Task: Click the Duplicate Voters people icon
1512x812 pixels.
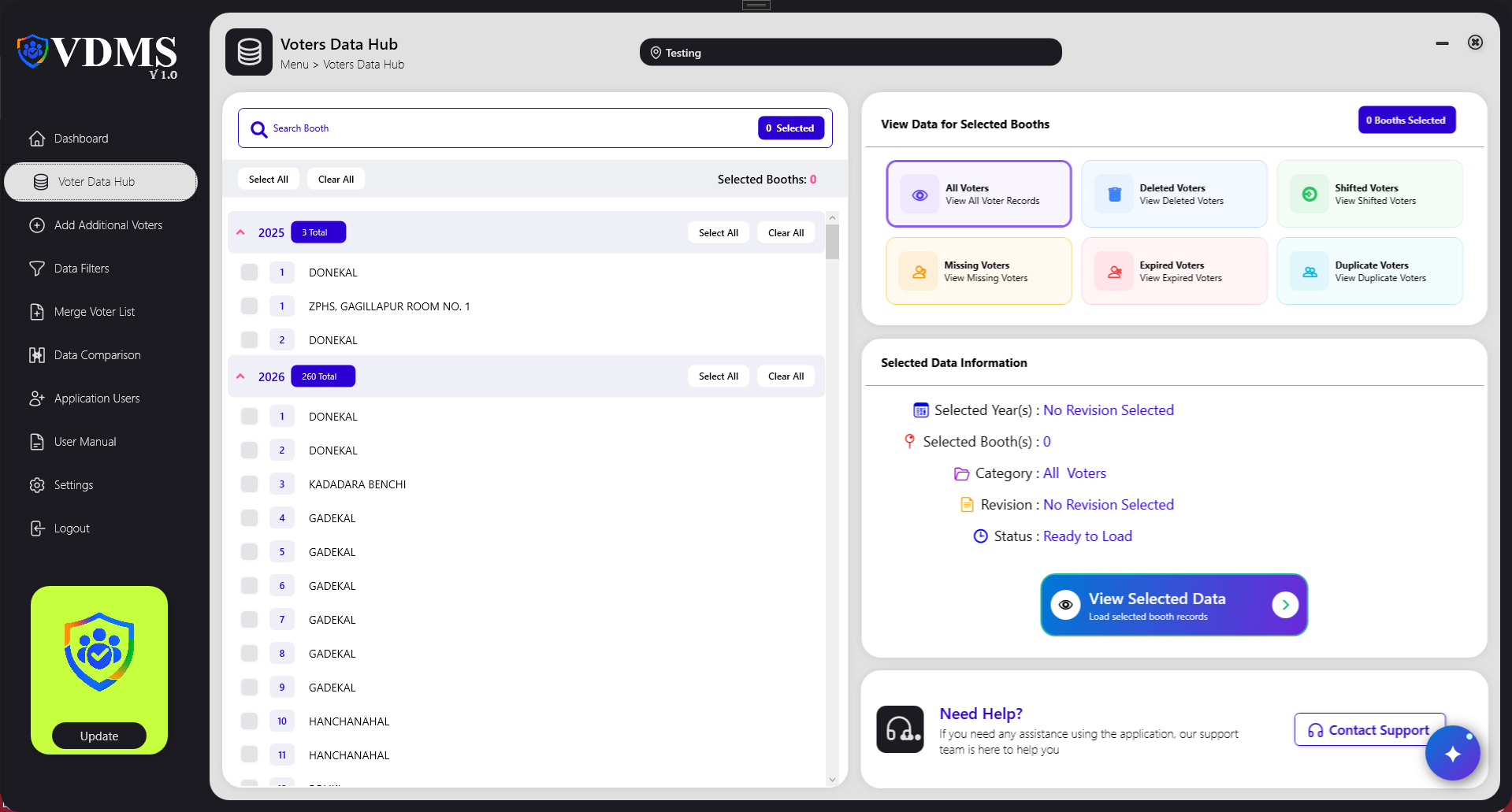Action: [1310, 272]
